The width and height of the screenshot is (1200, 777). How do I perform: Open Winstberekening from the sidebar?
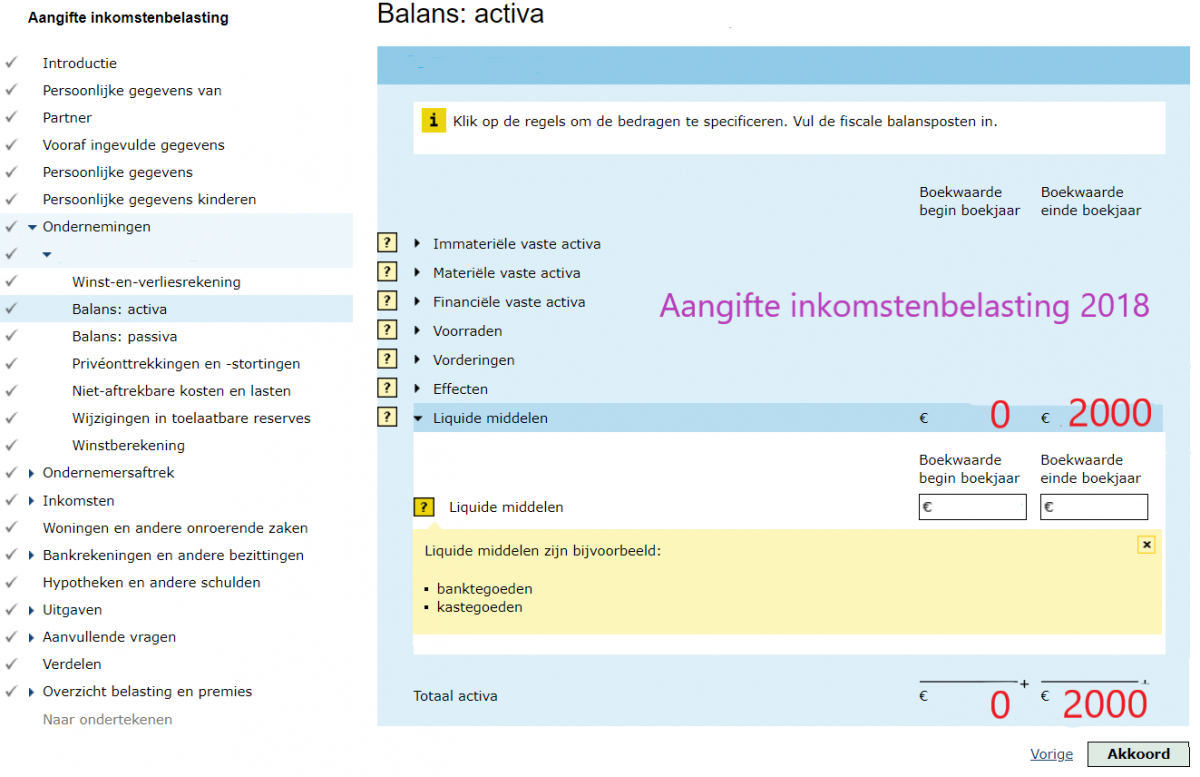pyautogui.click(x=128, y=446)
